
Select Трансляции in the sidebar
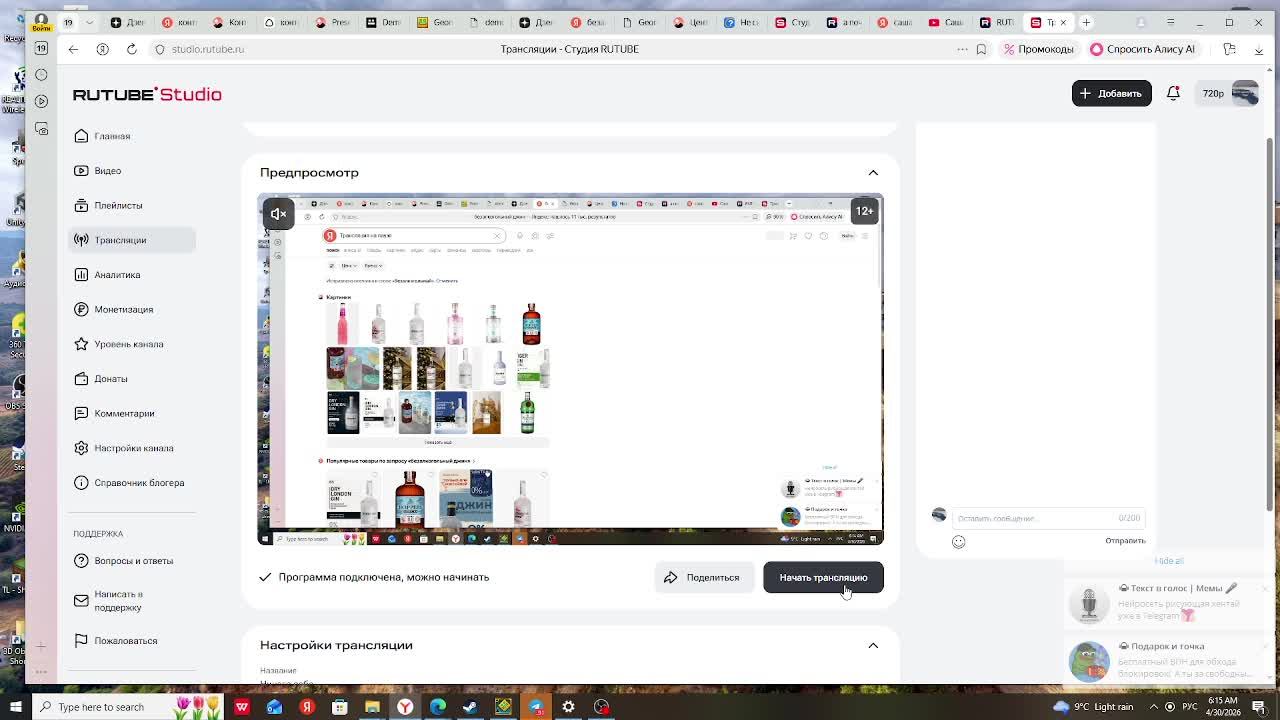[131, 240]
